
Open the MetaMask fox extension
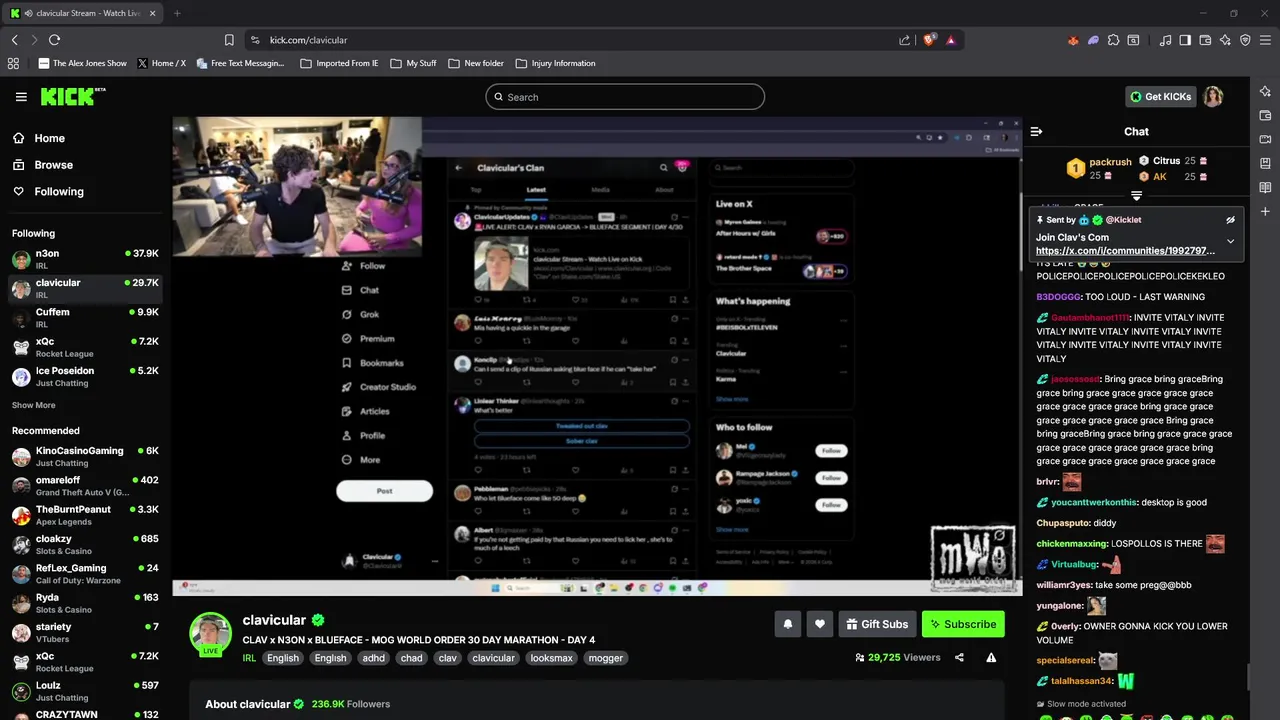(1073, 40)
